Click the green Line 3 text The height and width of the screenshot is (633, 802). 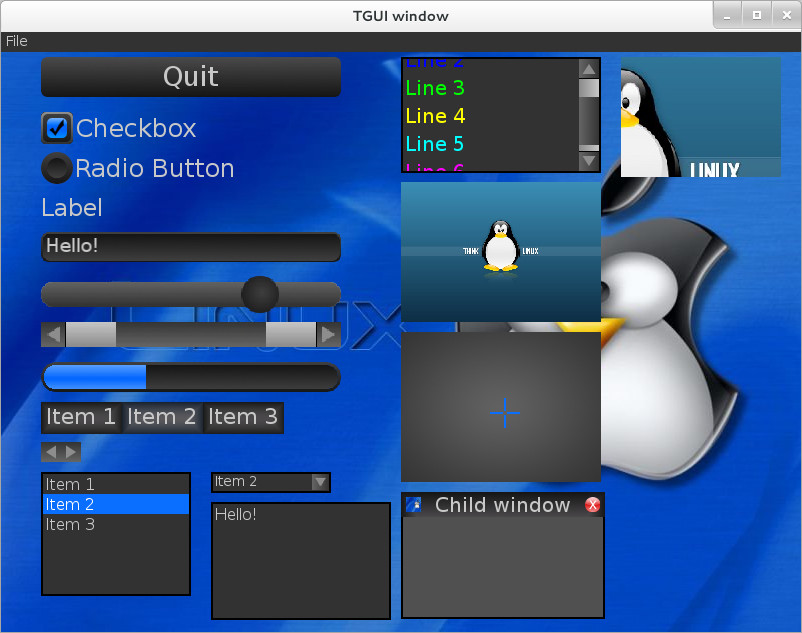click(x=435, y=88)
